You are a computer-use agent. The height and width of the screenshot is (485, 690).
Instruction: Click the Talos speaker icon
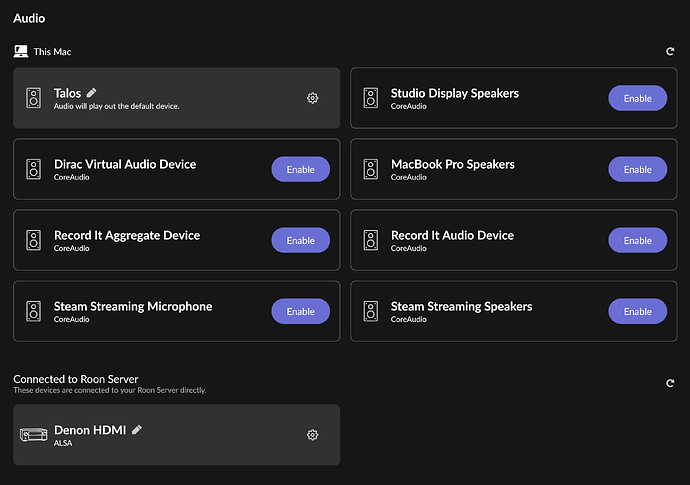(x=34, y=98)
